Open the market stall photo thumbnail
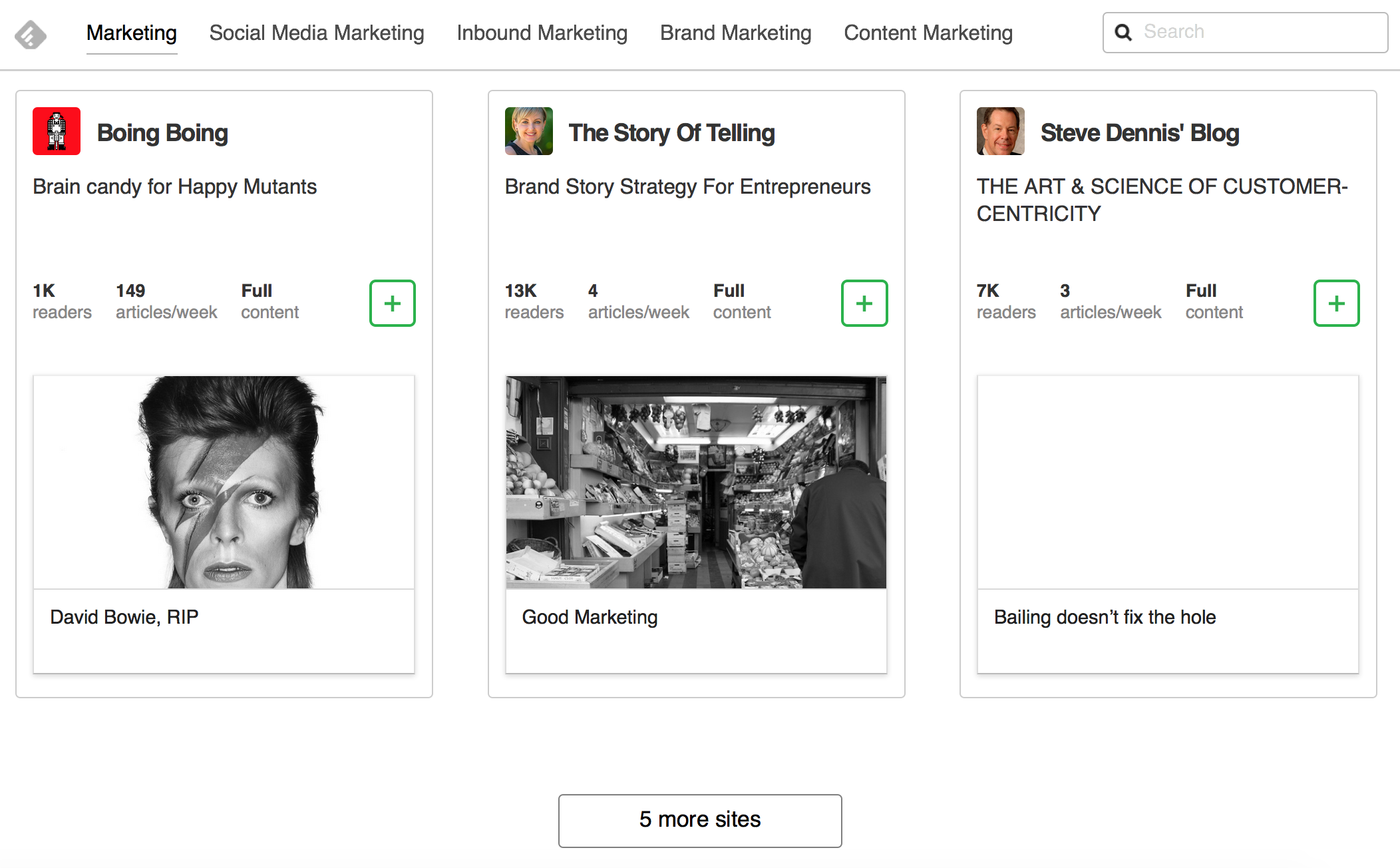Image resolution: width=1400 pixels, height=868 pixels. point(696,482)
